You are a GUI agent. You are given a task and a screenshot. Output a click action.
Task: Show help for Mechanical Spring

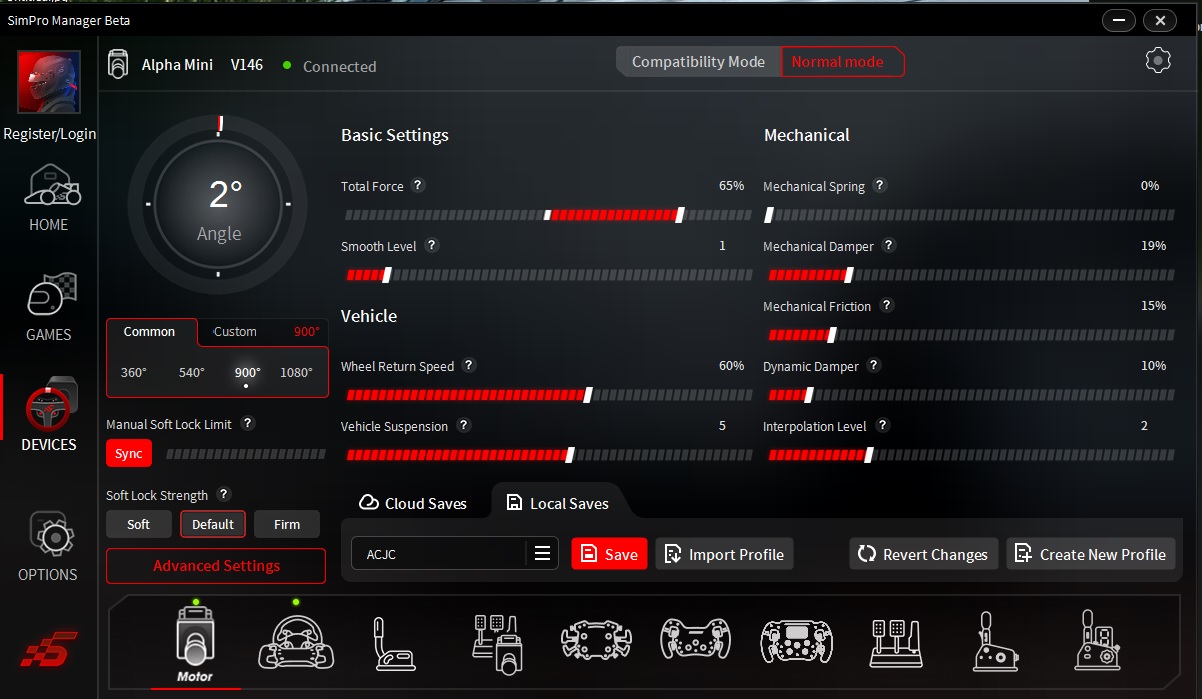(880, 185)
